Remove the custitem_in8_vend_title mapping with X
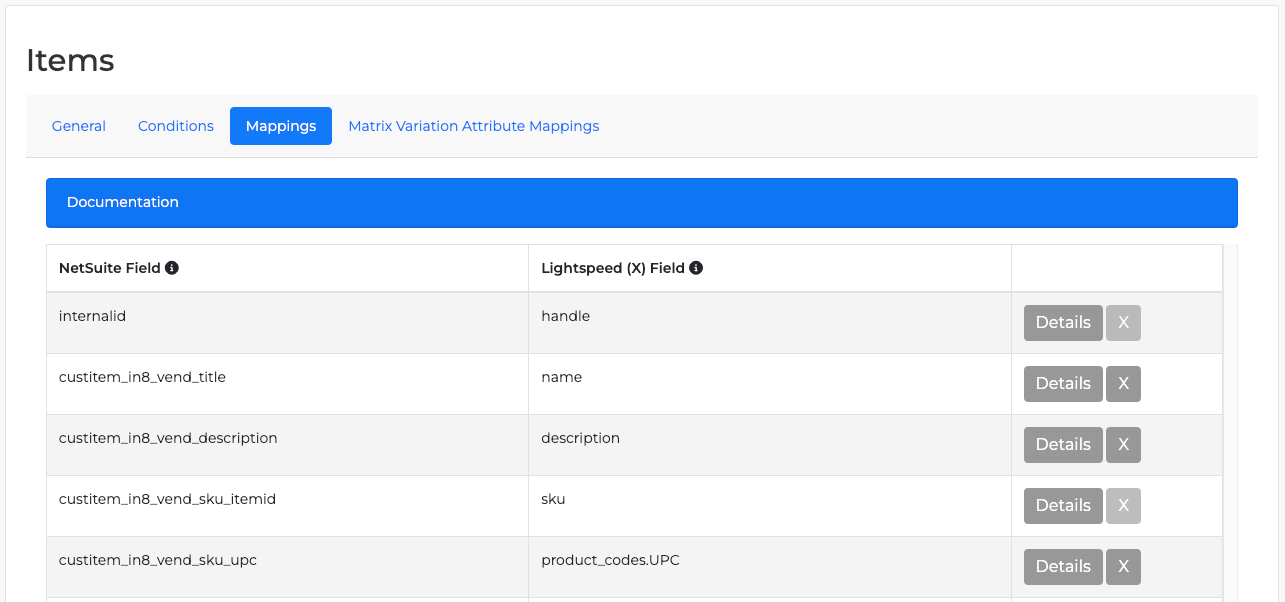This screenshot has height=602, width=1285. click(1123, 384)
